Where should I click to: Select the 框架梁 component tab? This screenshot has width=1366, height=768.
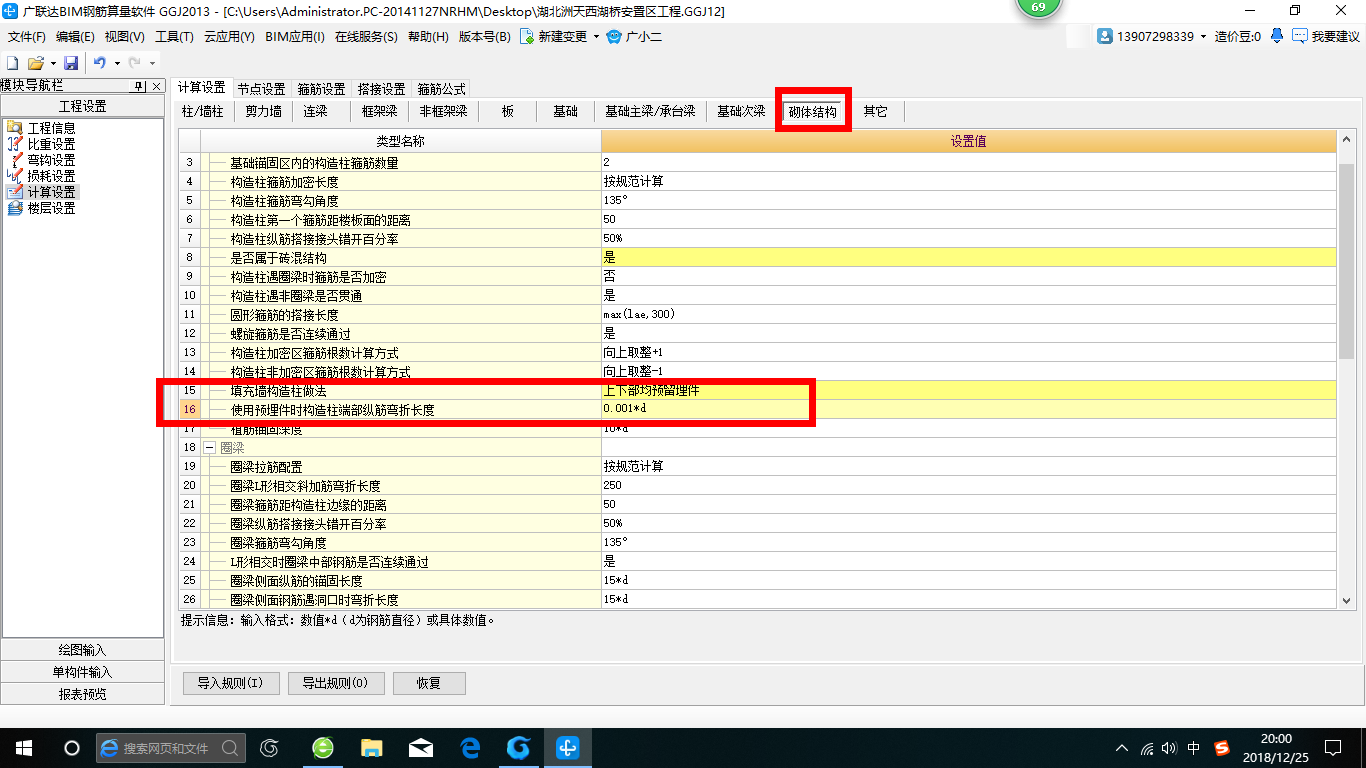pyautogui.click(x=379, y=111)
